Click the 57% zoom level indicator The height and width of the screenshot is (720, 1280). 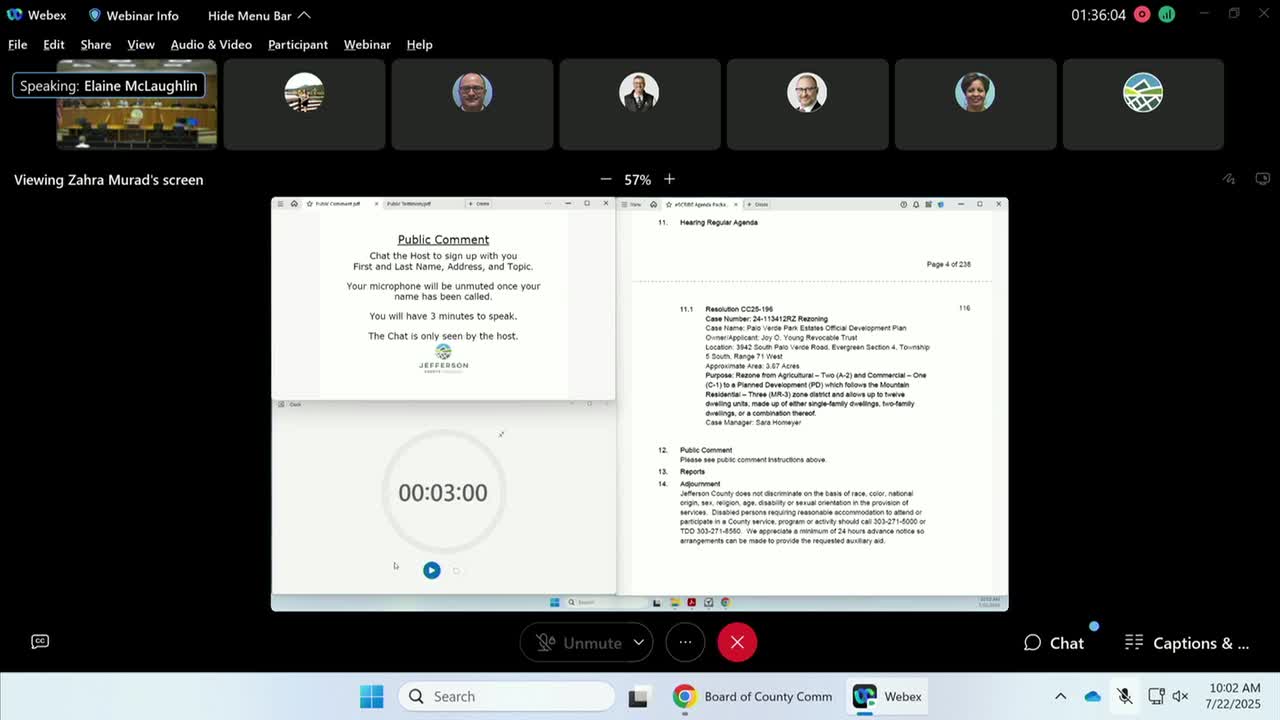[637, 179]
